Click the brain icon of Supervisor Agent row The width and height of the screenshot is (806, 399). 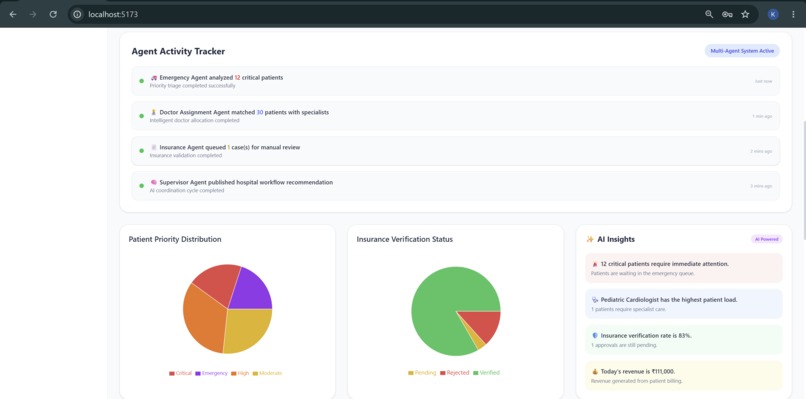154,182
